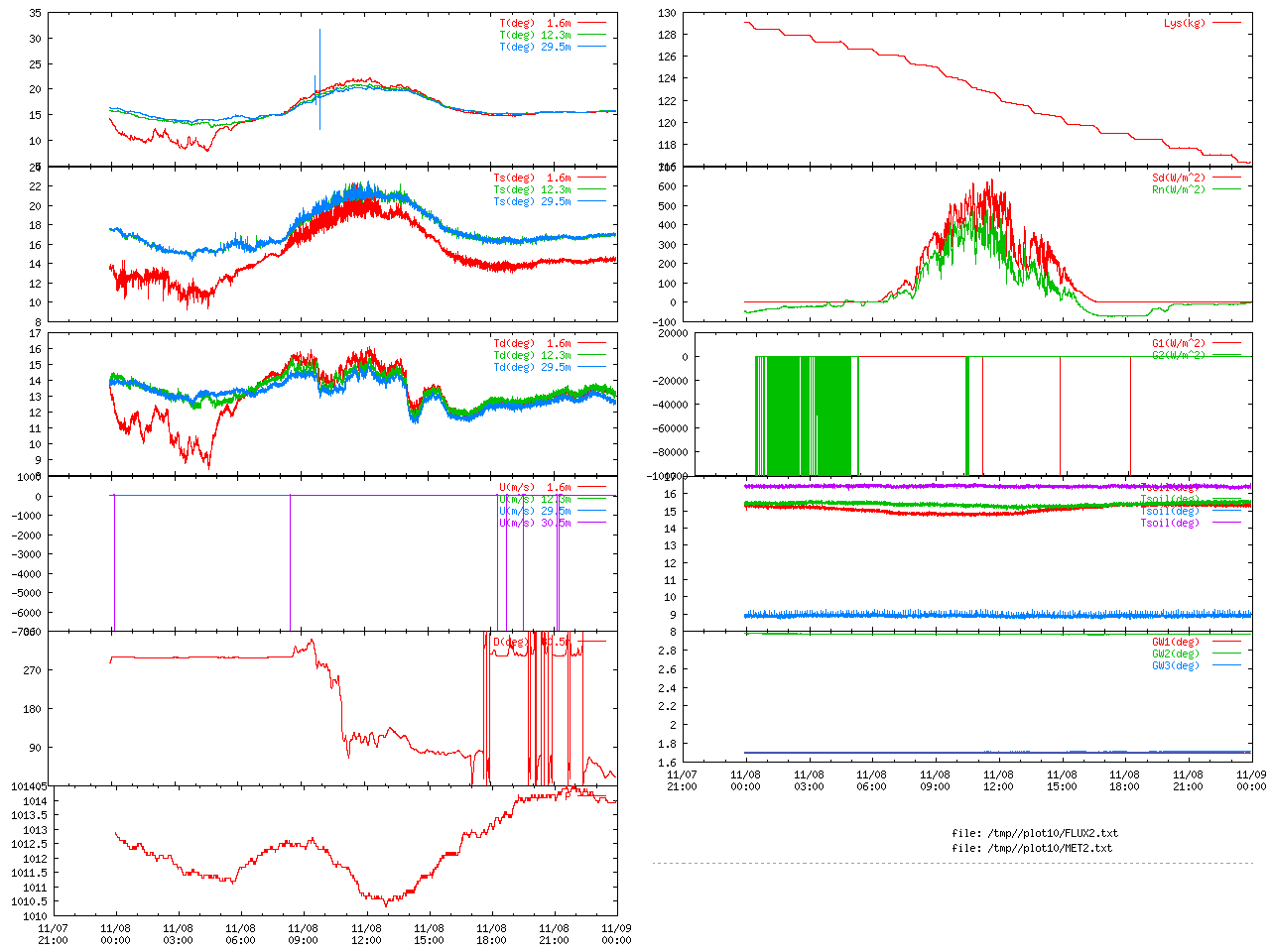Click the '128' lysimeter axis label

pyautogui.click(x=667, y=36)
